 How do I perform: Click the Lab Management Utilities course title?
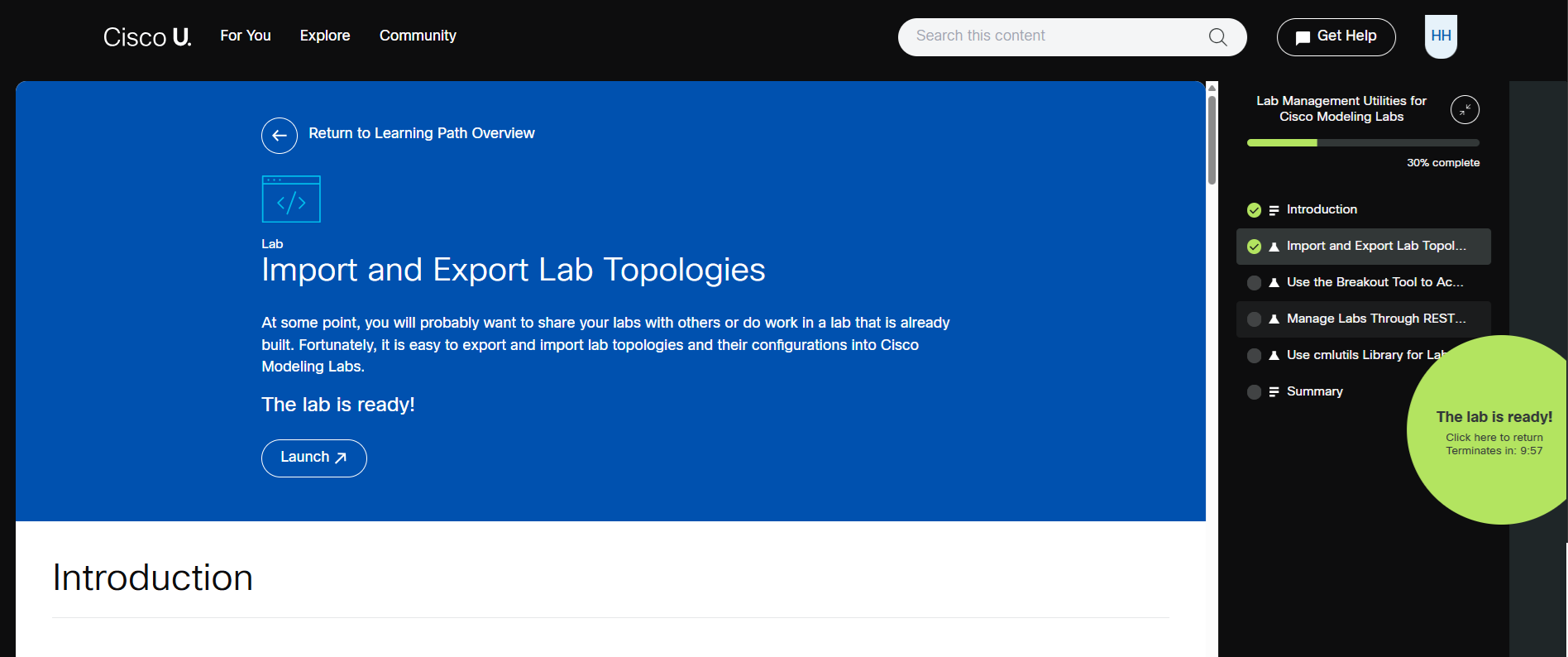(x=1341, y=108)
